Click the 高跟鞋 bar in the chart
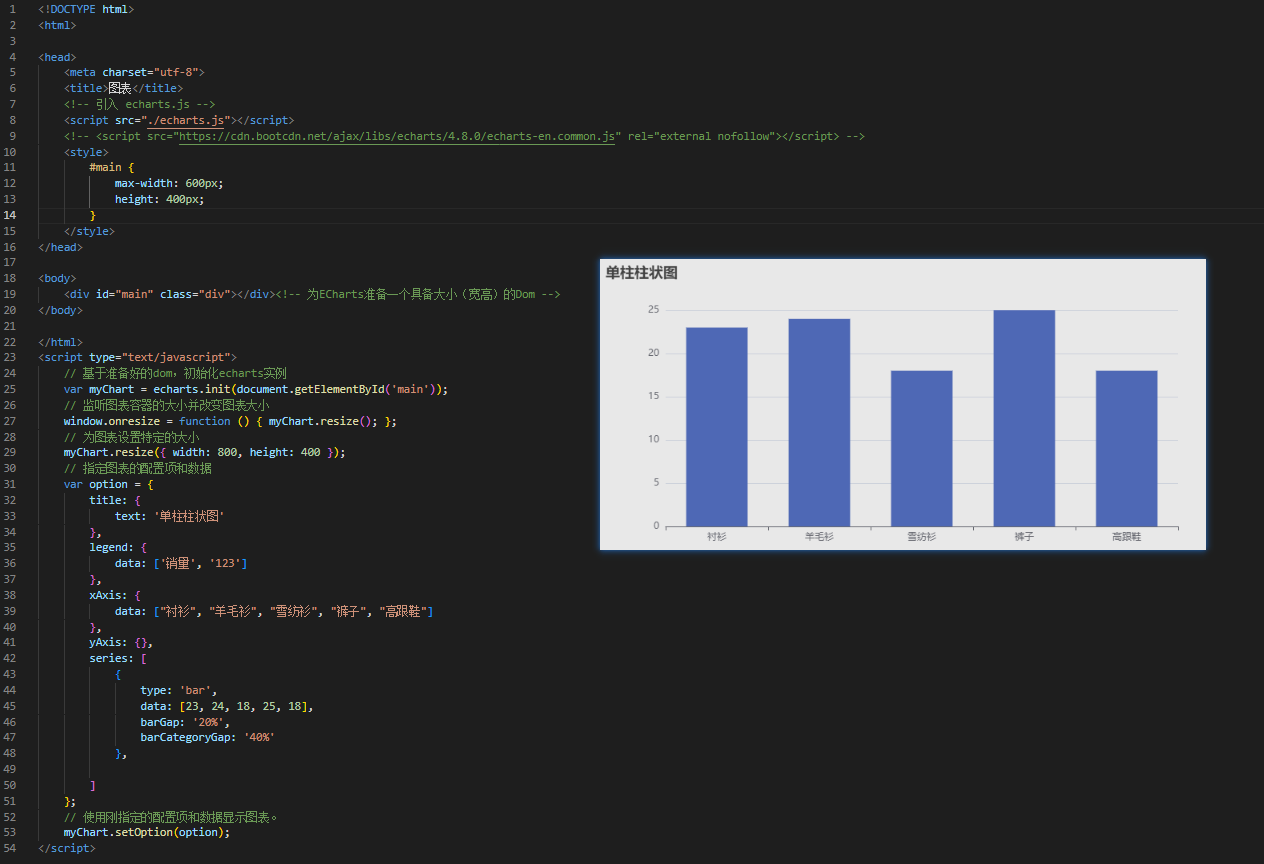Screen dimensions: 1264x864 (1126, 448)
